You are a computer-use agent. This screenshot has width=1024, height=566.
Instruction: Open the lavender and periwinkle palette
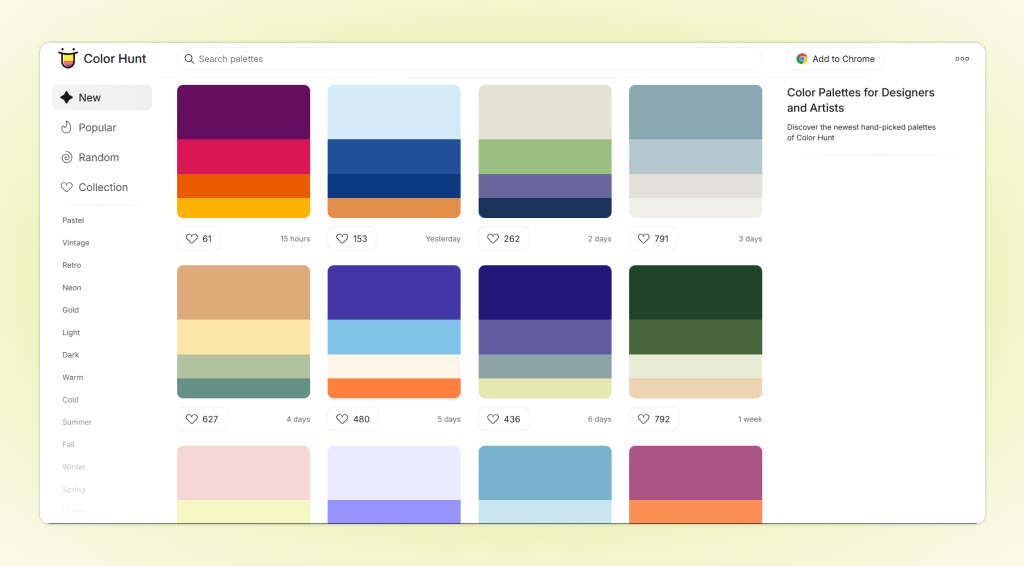click(x=394, y=484)
